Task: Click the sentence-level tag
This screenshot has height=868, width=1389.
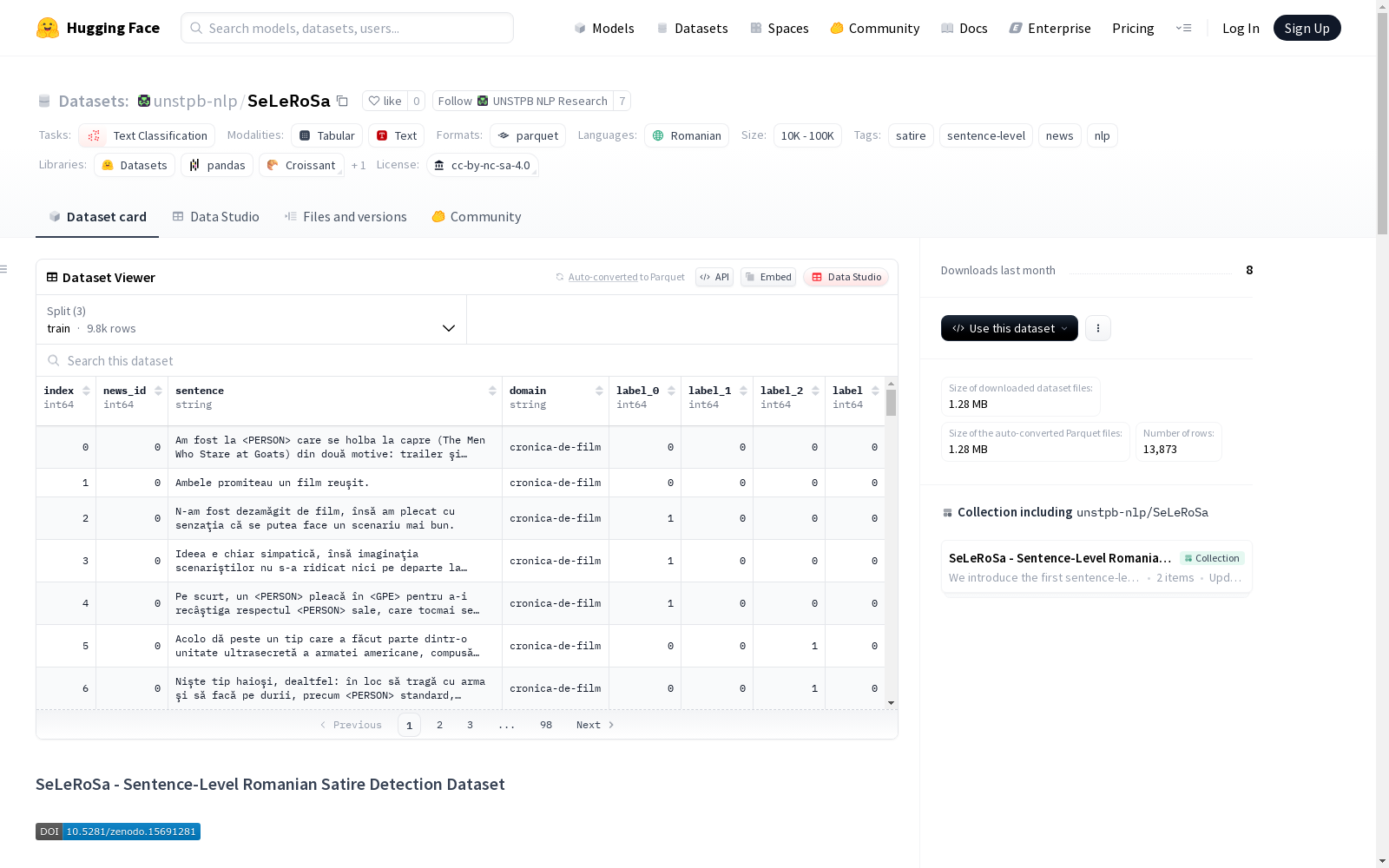Action: 986,135
